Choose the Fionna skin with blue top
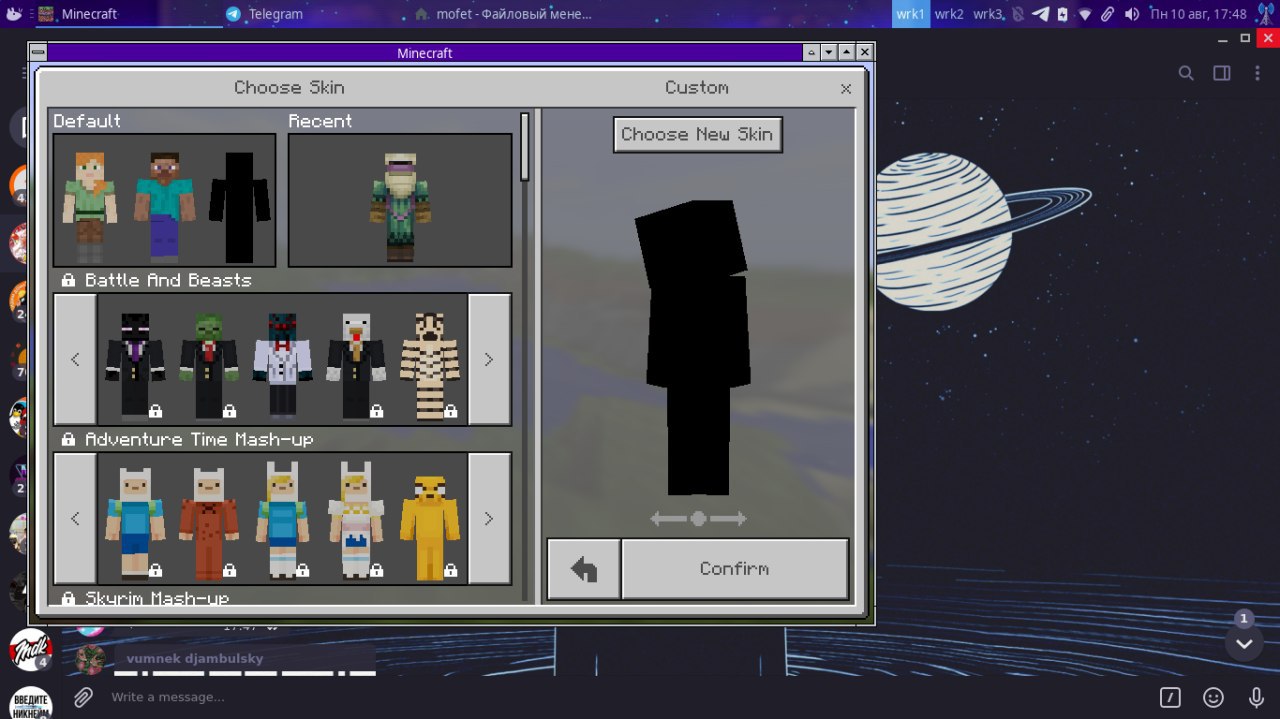Image resolution: width=1280 pixels, height=719 pixels. (282, 520)
